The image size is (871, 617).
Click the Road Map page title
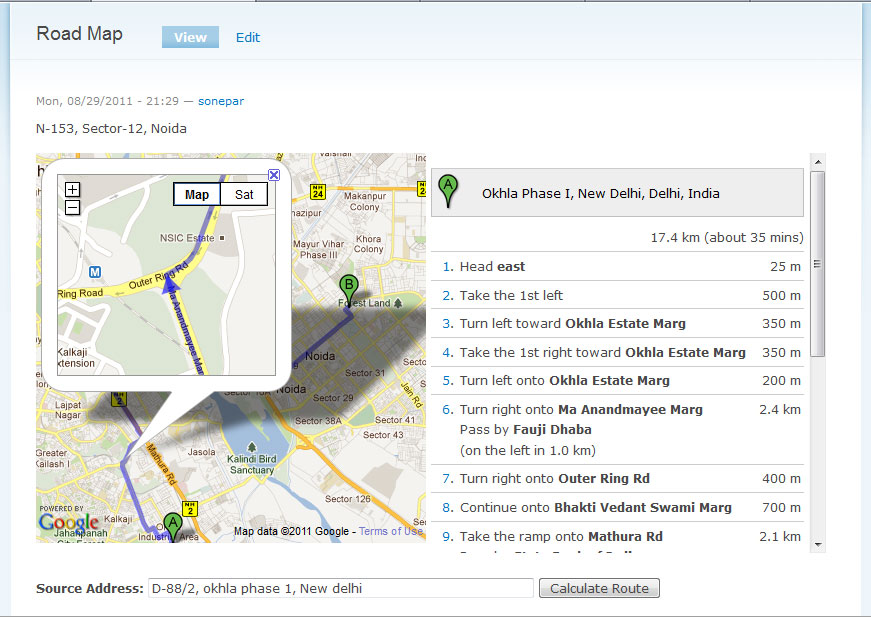79,33
